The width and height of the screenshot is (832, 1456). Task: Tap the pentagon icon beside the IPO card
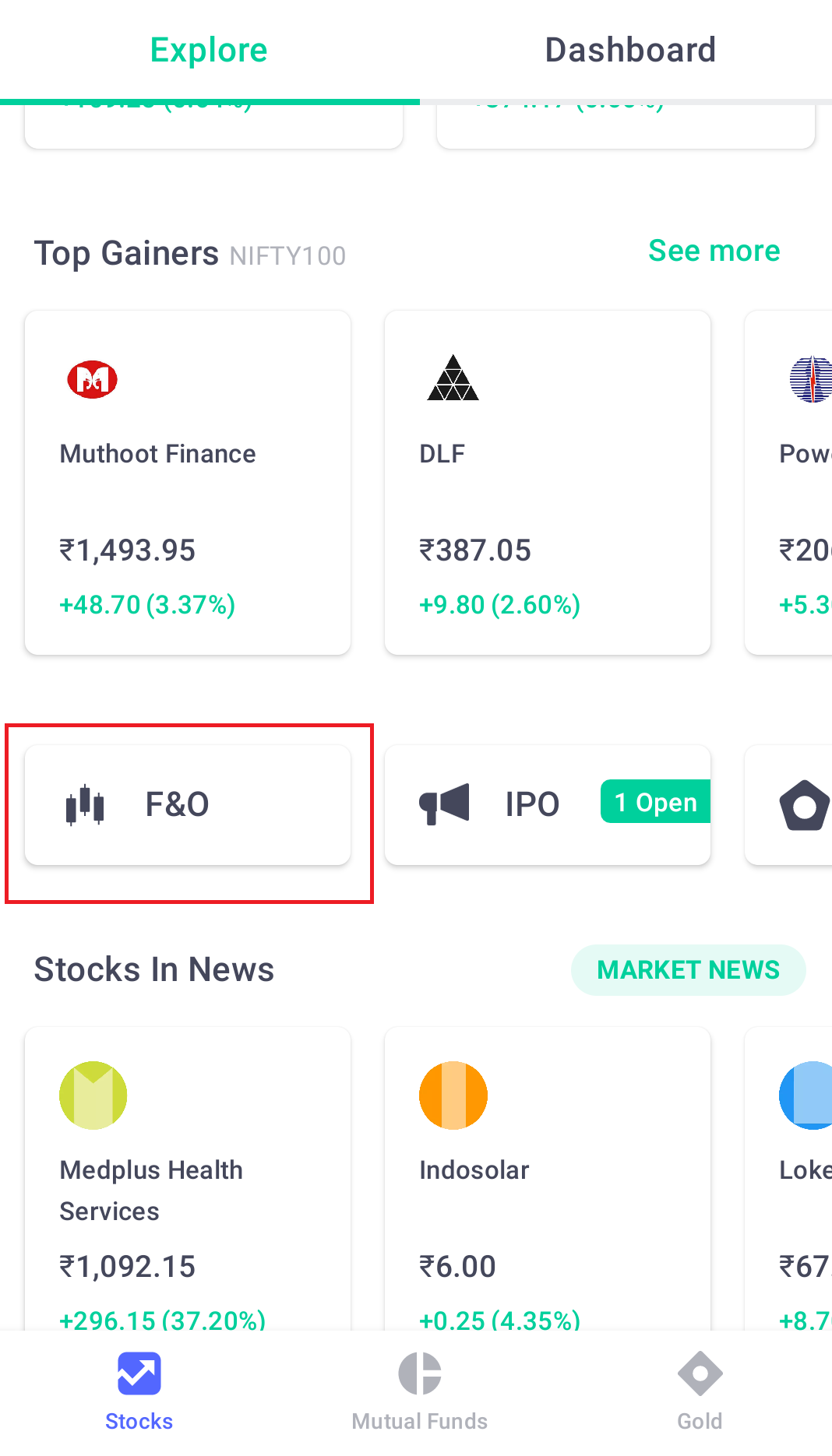pos(804,805)
